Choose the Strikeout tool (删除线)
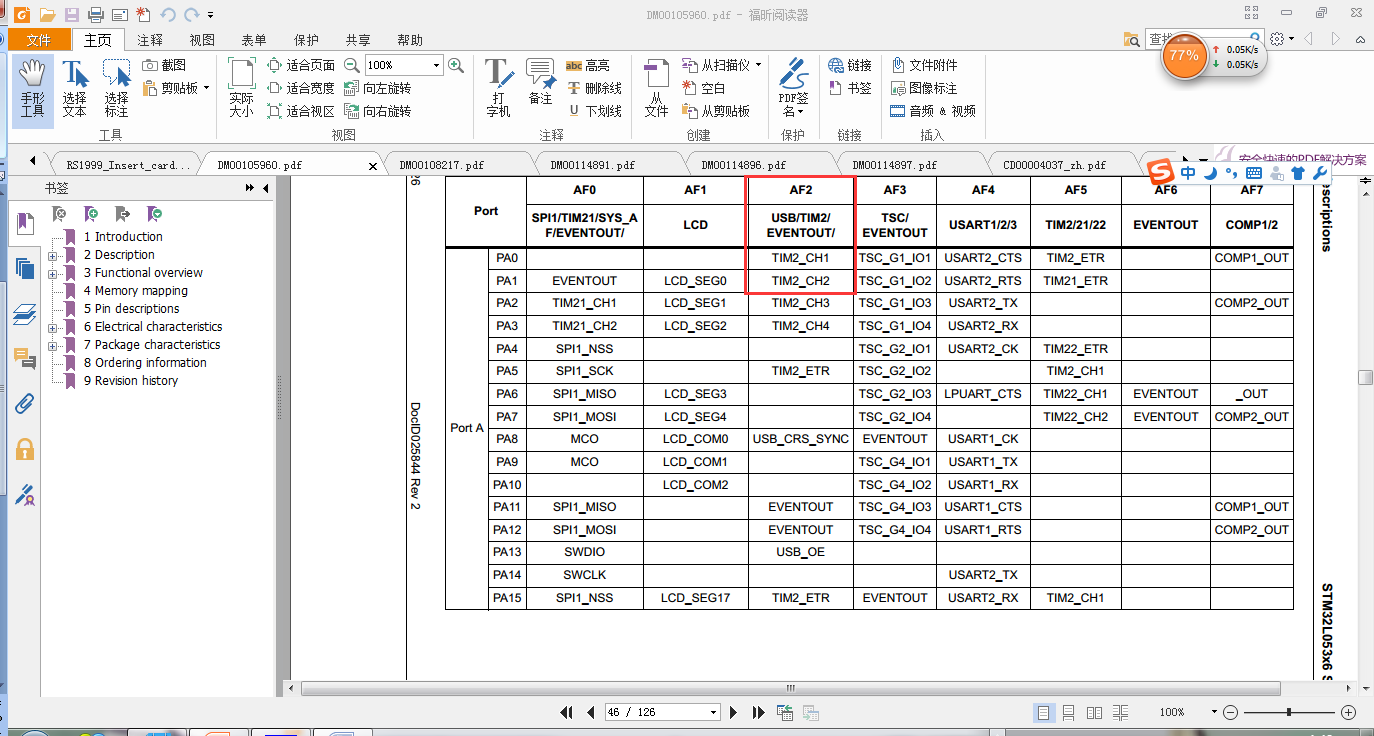The height and width of the screenshot is (736, 1374). click(x=594, y=88)
